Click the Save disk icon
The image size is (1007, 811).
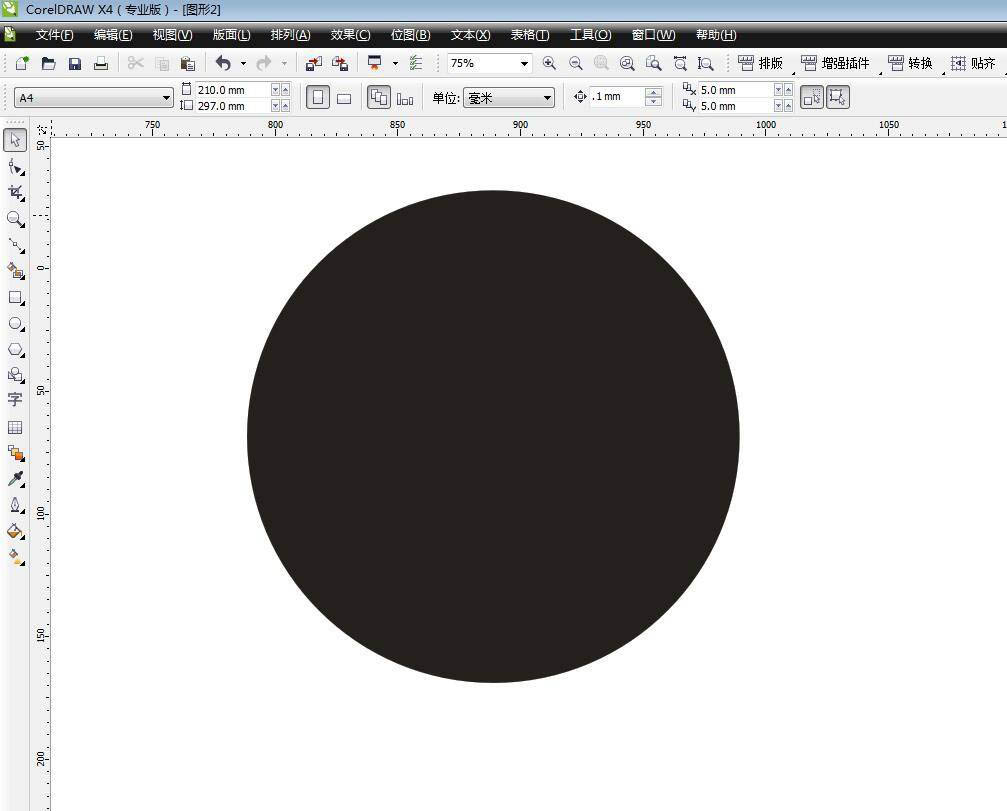[75, 63]
